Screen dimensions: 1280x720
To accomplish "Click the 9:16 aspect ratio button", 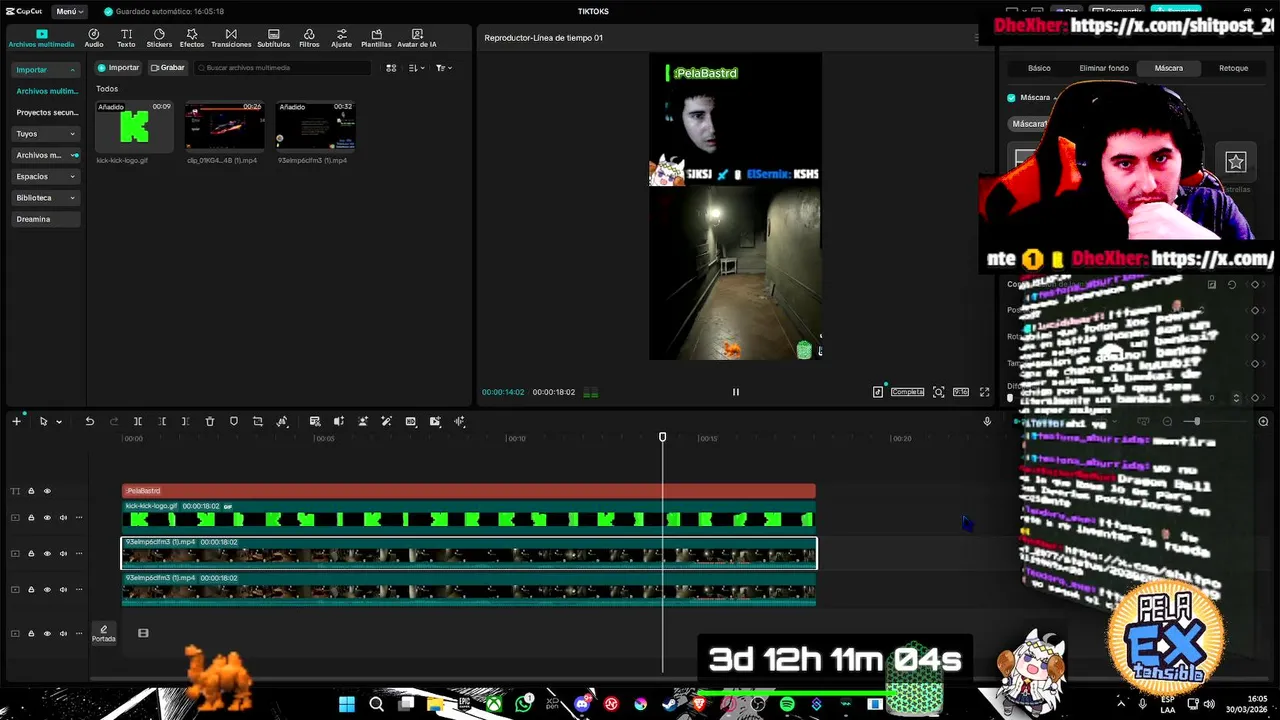I will (960, 392).
